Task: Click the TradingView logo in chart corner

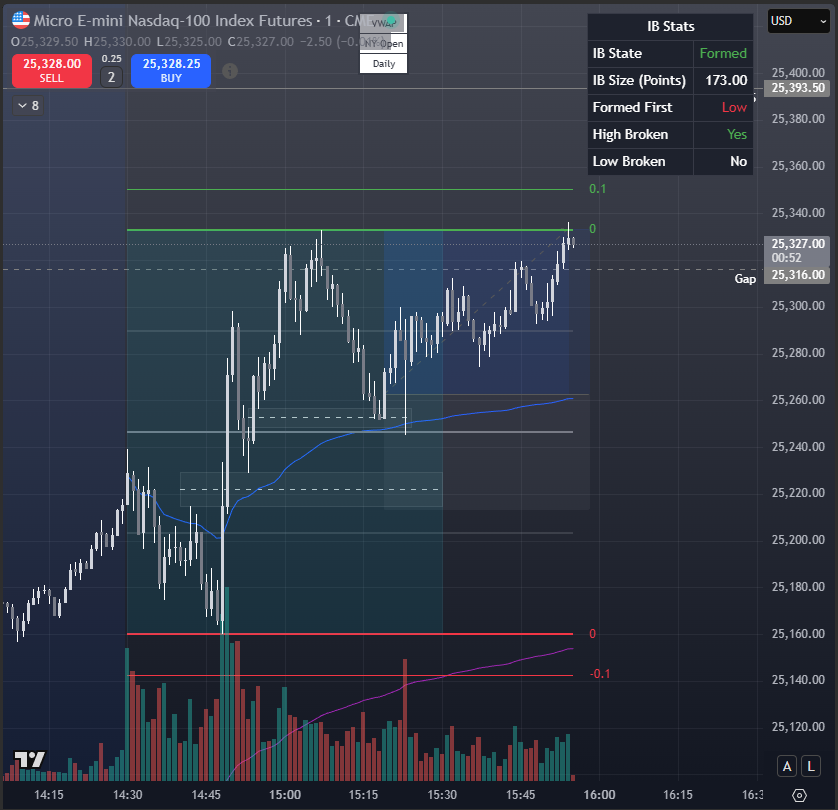Action: point(29,759)
